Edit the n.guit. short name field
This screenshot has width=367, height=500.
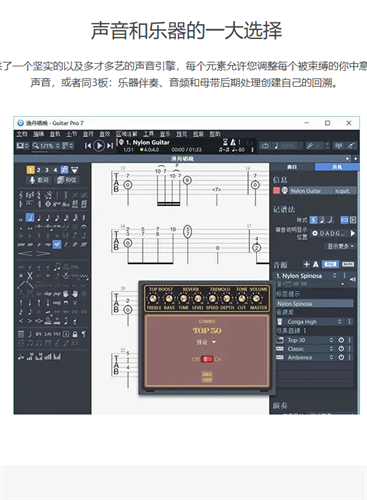[344, 191]
